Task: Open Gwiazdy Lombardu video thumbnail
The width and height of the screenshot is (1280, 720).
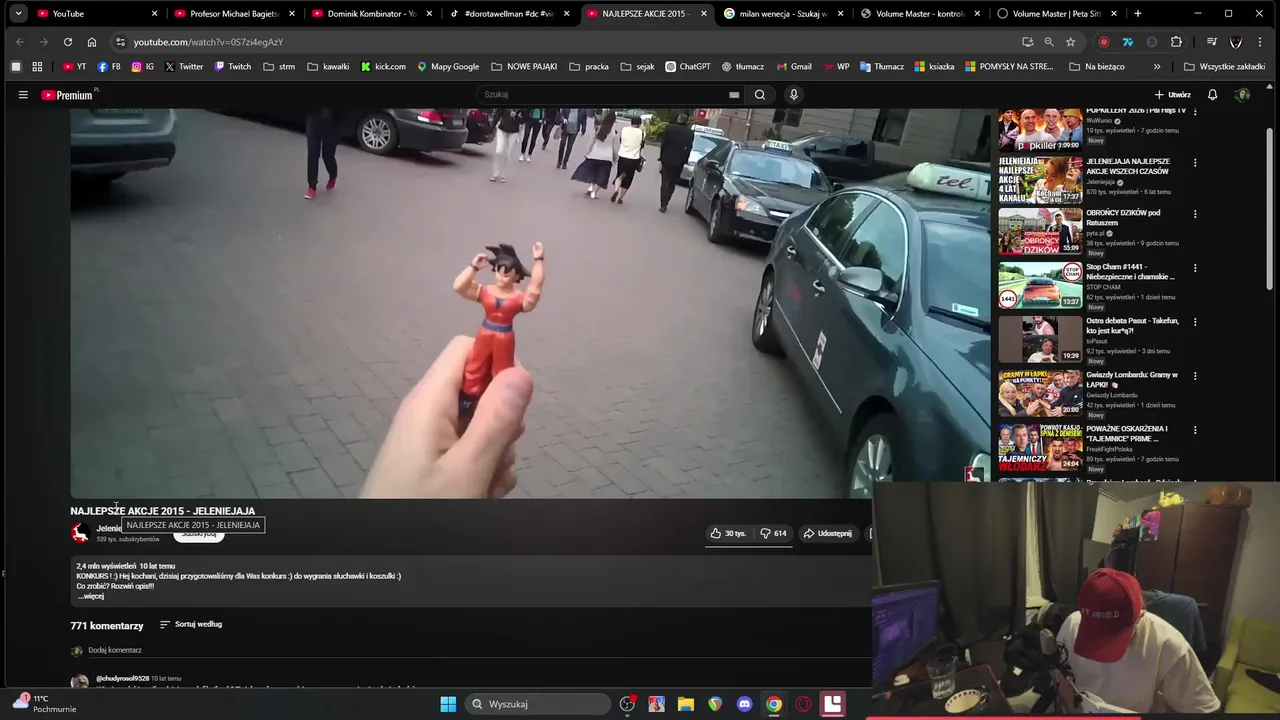Action: [1040, 393]
